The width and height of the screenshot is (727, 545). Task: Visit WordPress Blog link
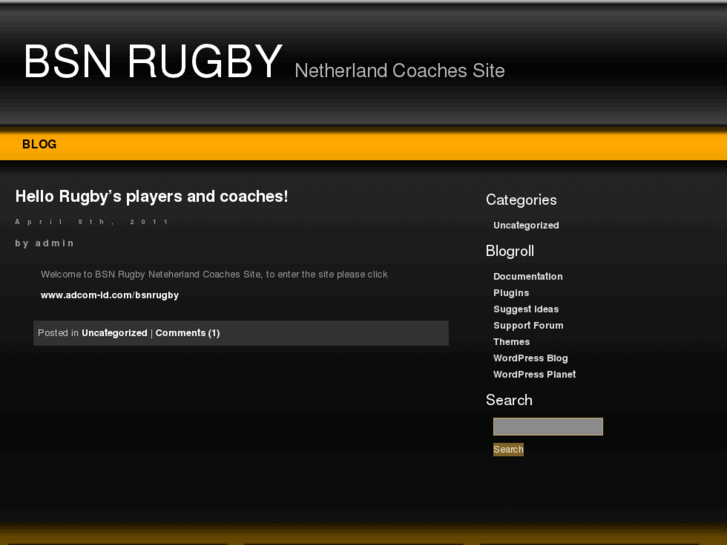tap(530, 358)
